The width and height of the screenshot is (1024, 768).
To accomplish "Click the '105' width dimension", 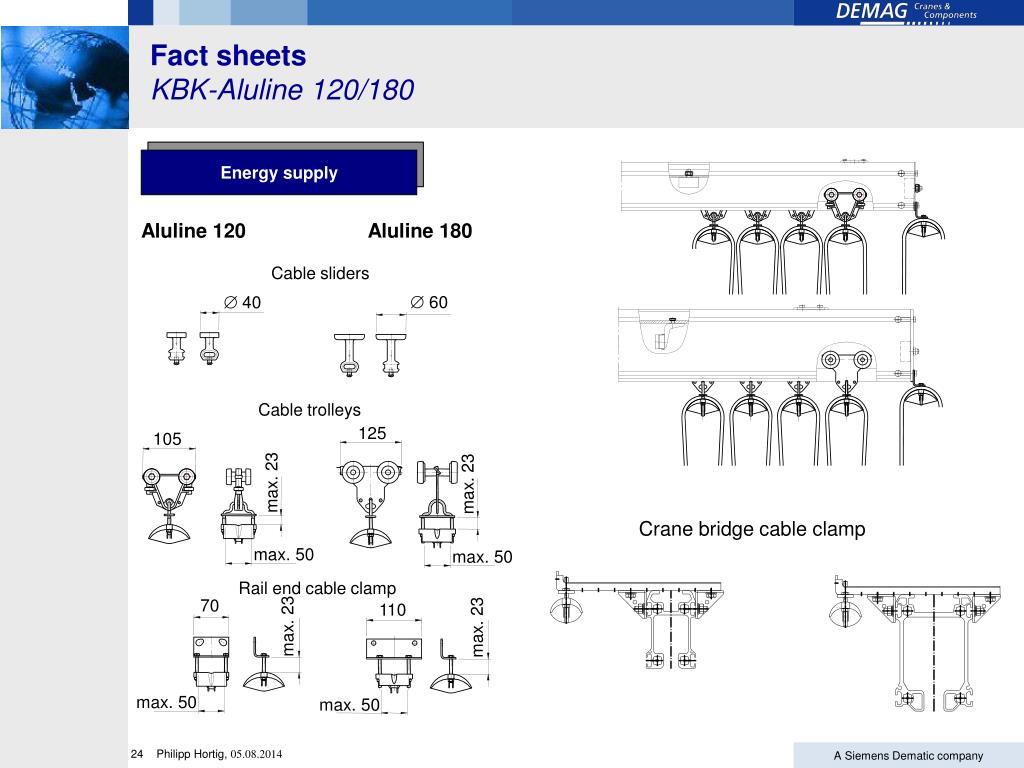I will click(167, 439).
